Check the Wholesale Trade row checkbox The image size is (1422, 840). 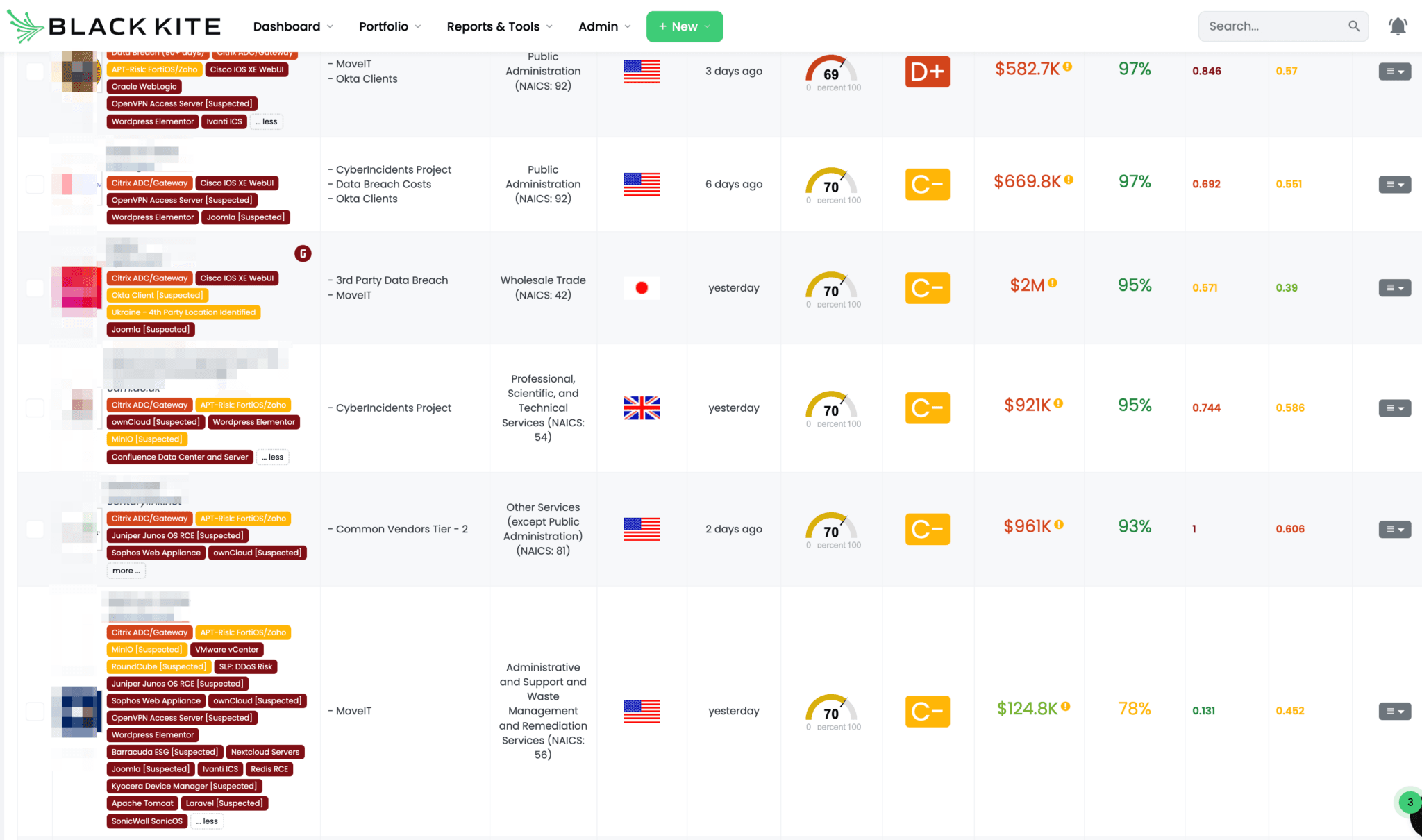pyautogui.click(x=35, y=287)
